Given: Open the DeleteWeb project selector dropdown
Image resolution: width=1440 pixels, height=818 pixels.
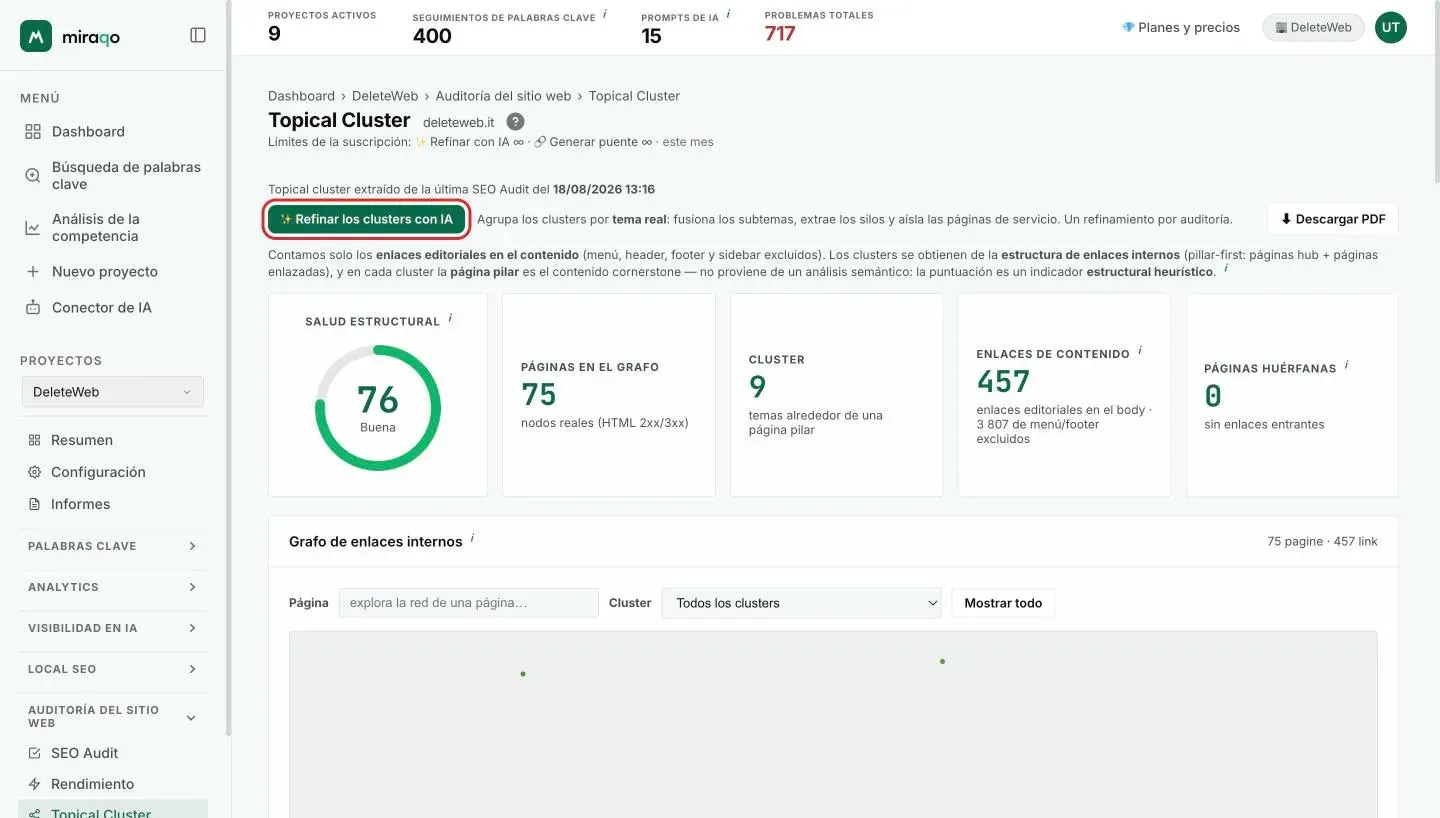Looking at the screenshot, I should (x=113, y=392).
